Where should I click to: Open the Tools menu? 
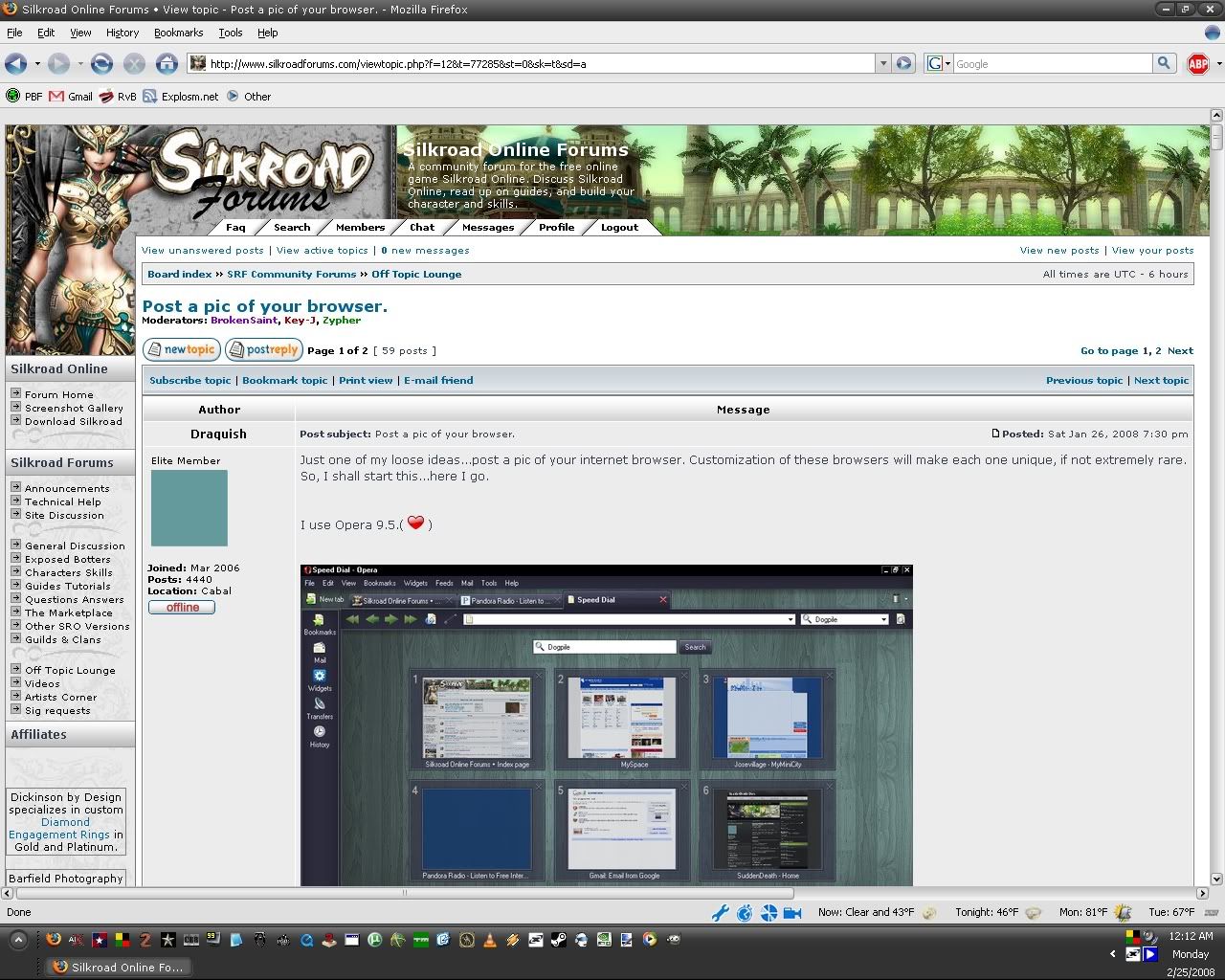pos(231,33)
